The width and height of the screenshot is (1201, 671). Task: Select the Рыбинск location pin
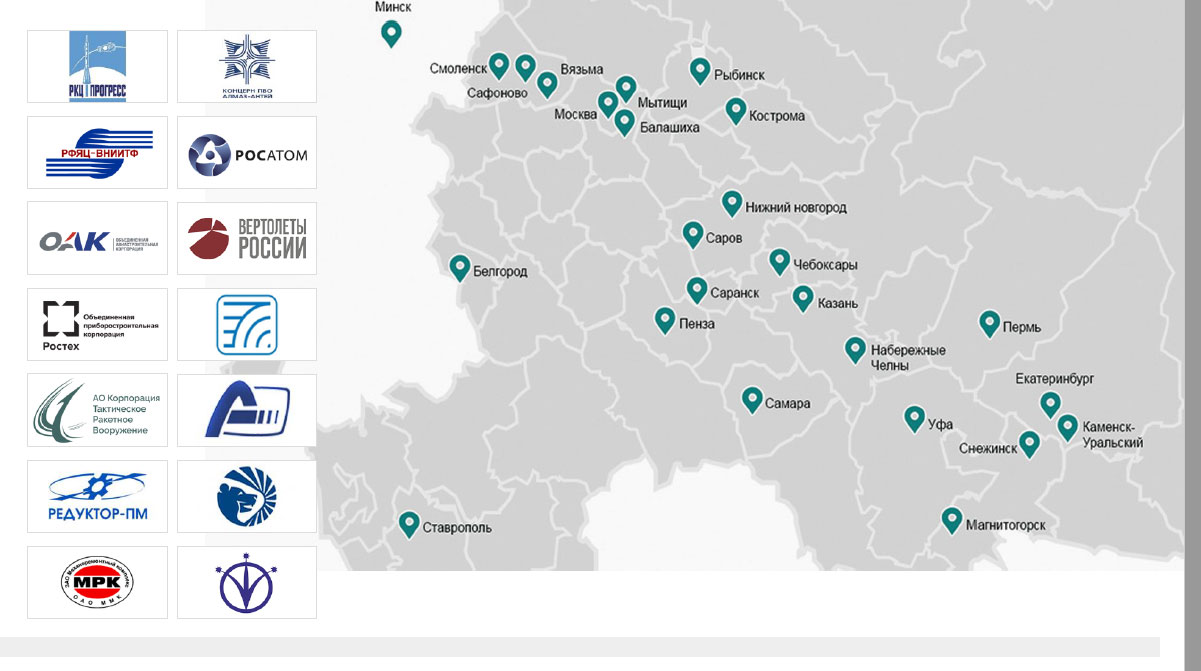click(x=700, y=70)
